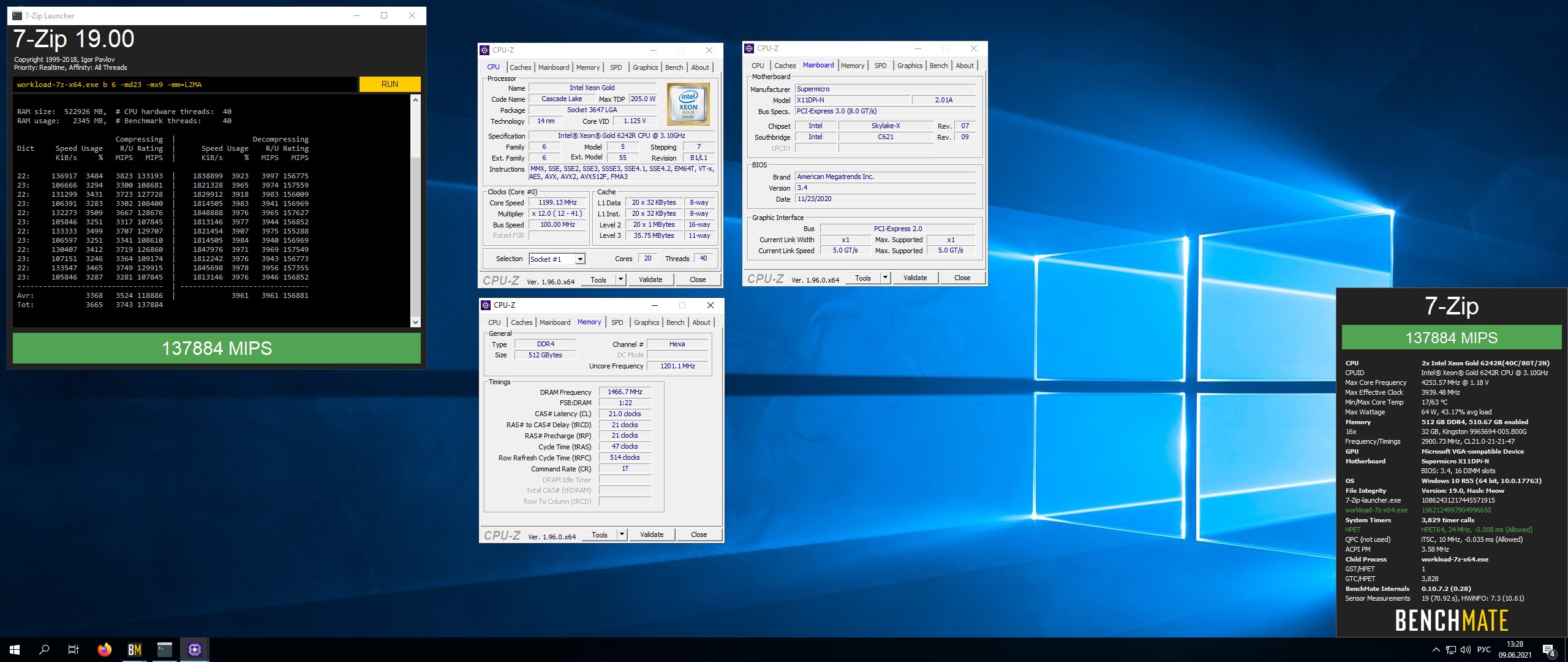Click Core Speed value 1199.13 MHz

(x=557, y=202)
